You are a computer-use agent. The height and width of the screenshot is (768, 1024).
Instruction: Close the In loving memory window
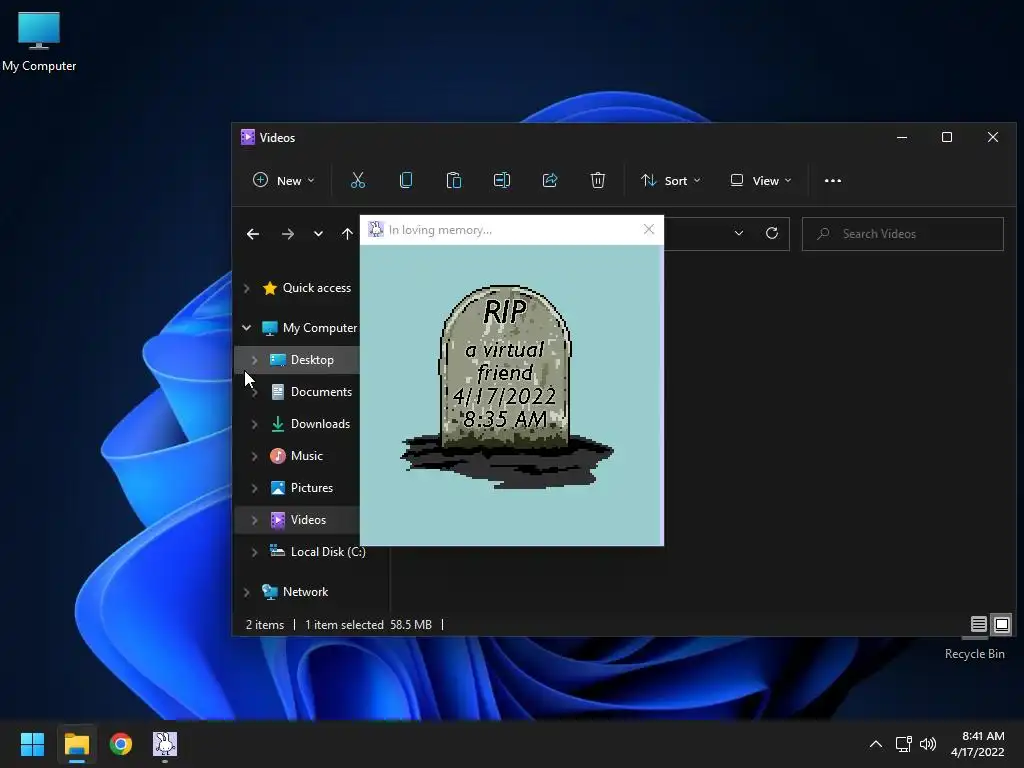click(x=648, y=229)
